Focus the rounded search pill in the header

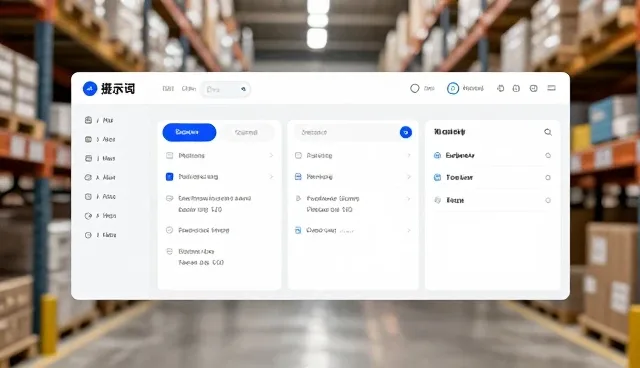225,89
